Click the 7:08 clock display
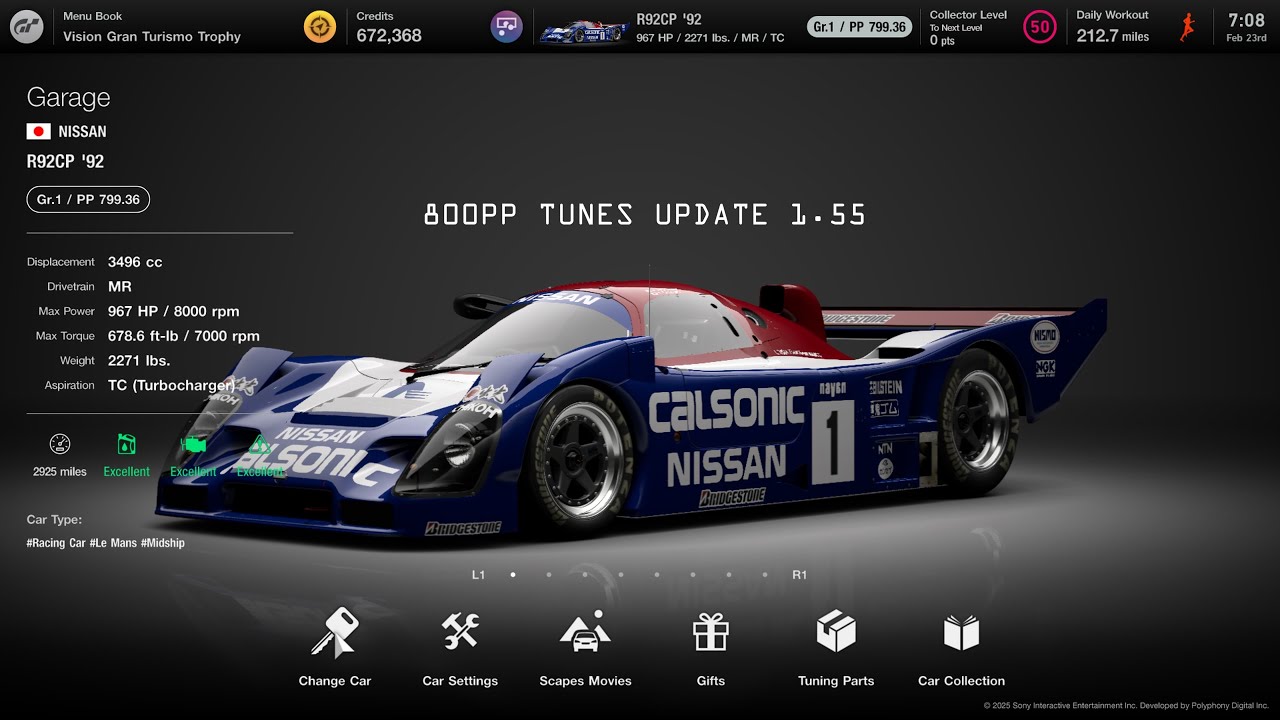 pos(1246,20)
